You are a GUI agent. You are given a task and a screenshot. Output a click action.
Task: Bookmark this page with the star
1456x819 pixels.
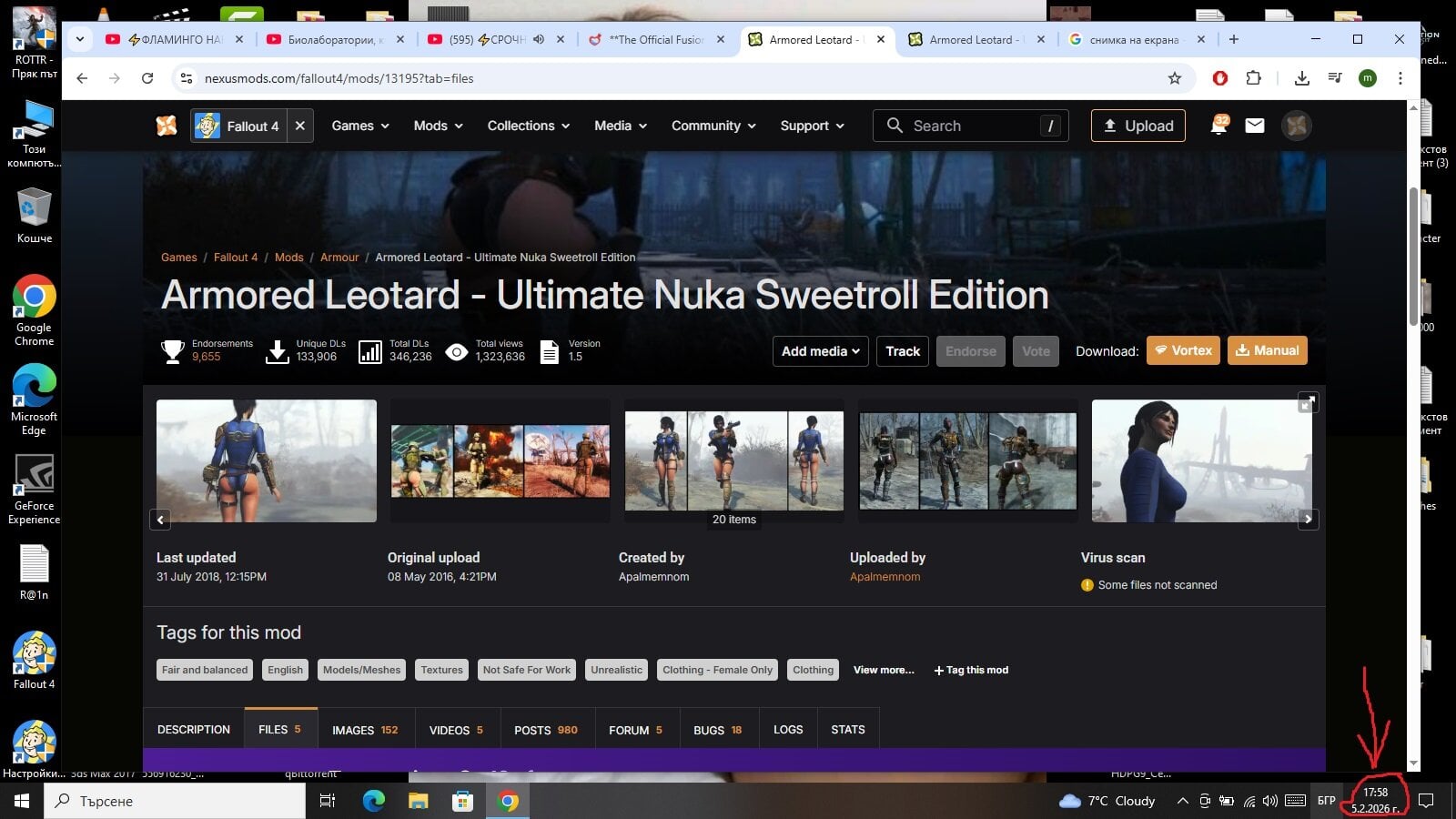click(1175, 78)
